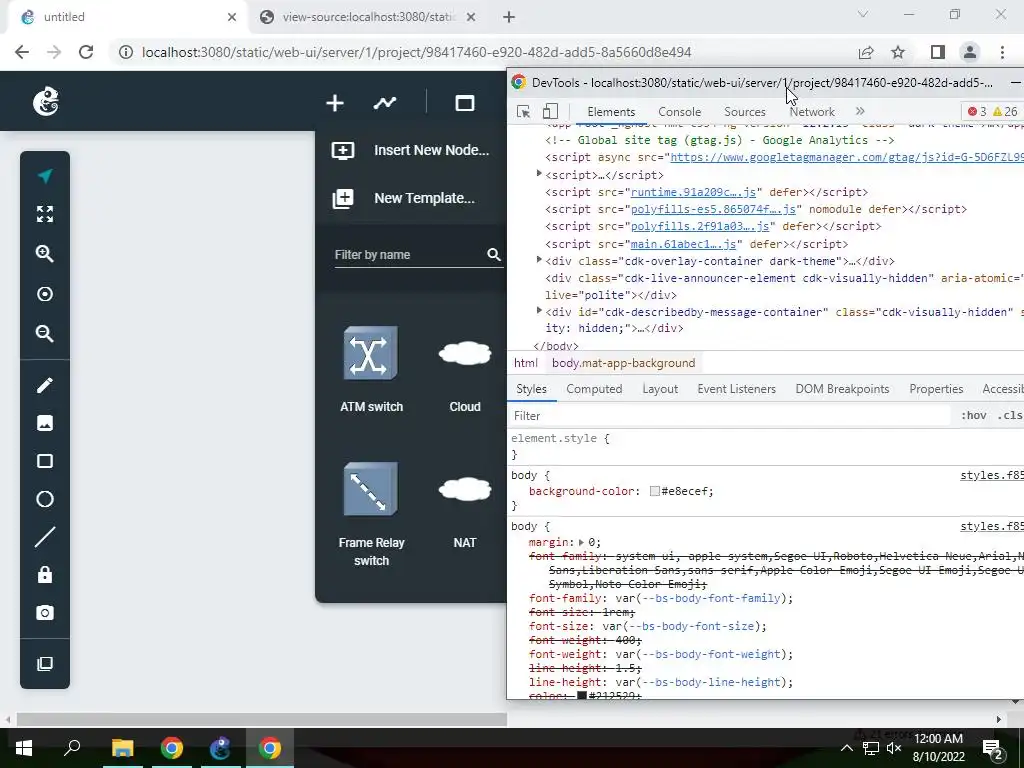The width and height of the screenshot is (1024, 768).
Task: Open Windows Start menu
Action: point(24,747)
